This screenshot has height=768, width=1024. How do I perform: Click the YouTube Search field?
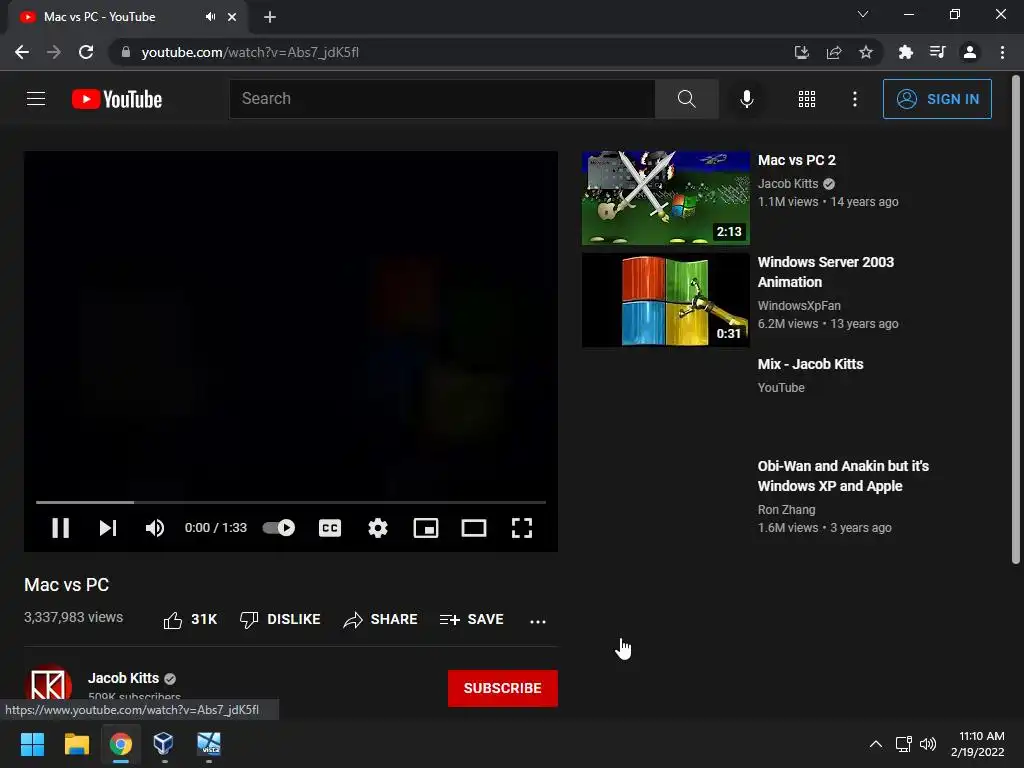point(442,99)
